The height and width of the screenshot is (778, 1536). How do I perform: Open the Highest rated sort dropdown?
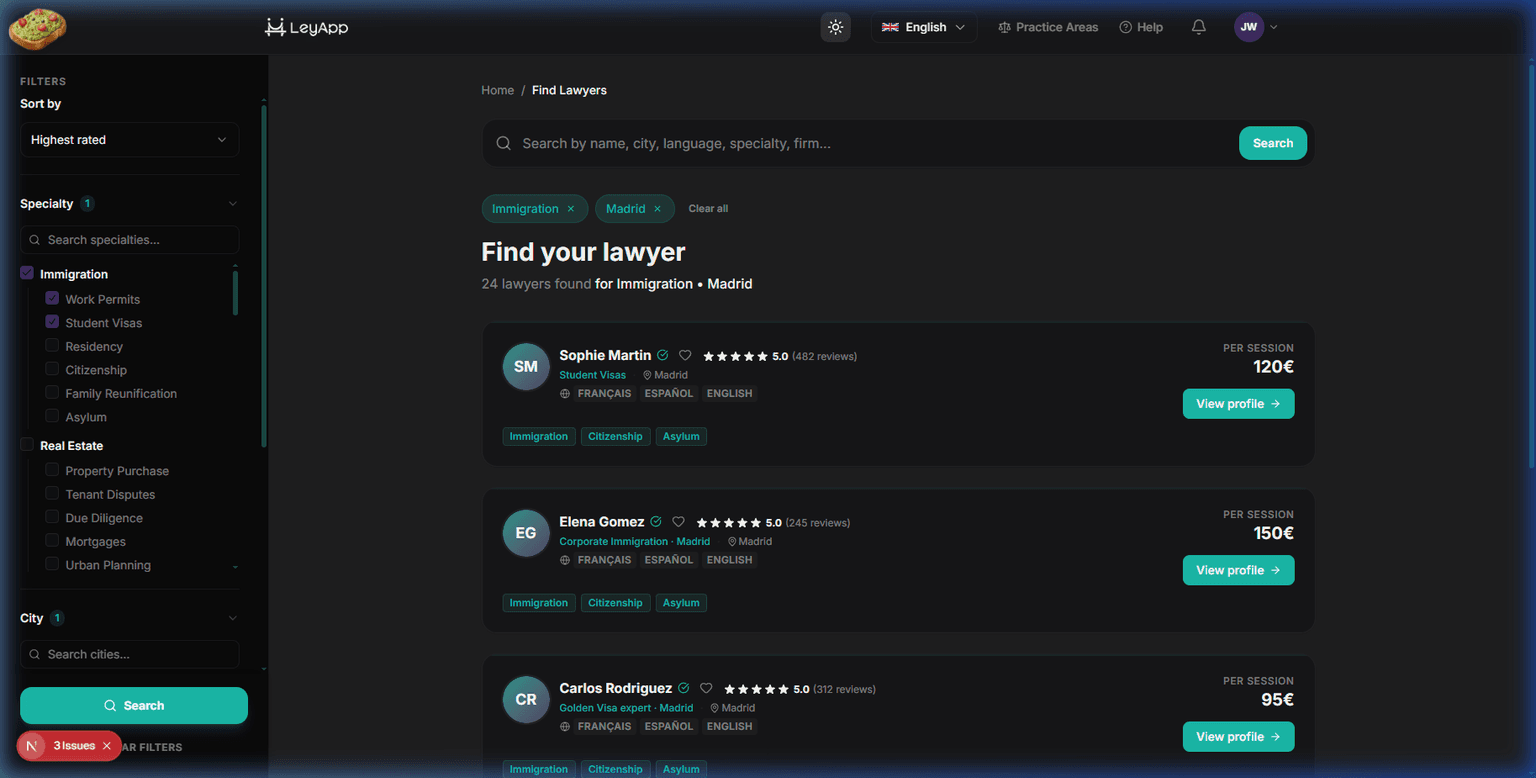pyautogui.click(x=129, y=140)
